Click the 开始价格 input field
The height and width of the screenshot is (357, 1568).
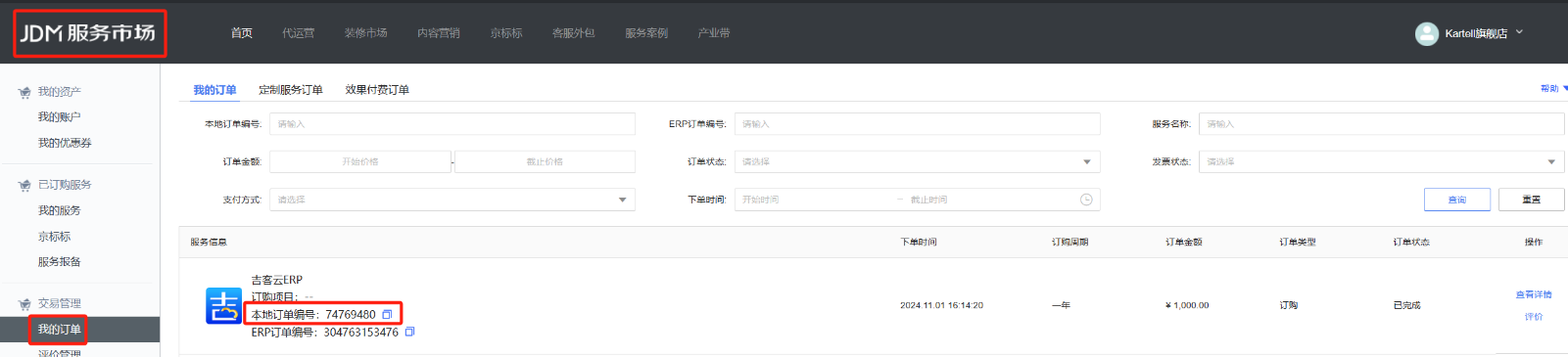coord(360,162)
